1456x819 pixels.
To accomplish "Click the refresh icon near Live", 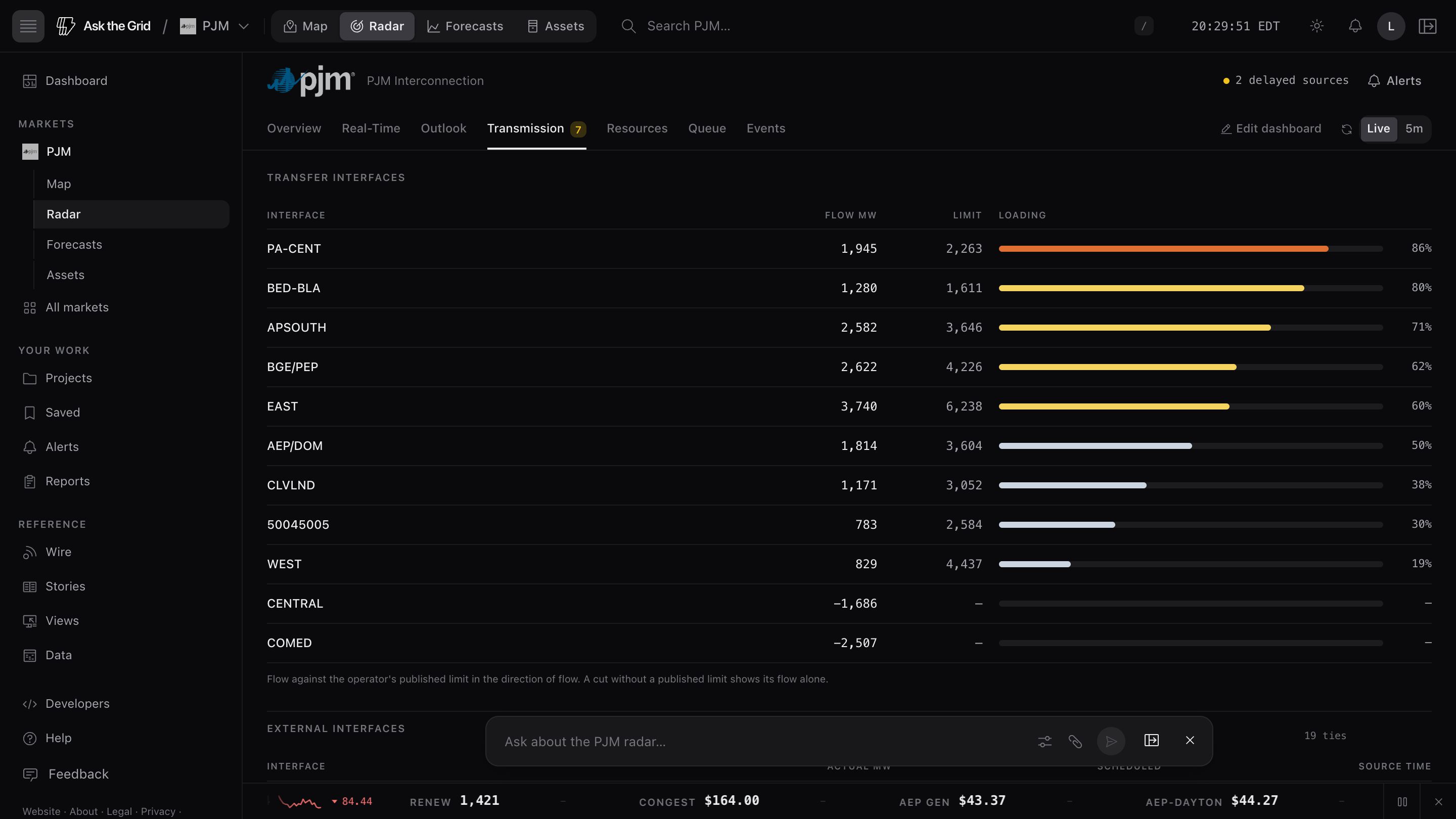I will (1346, 129).
